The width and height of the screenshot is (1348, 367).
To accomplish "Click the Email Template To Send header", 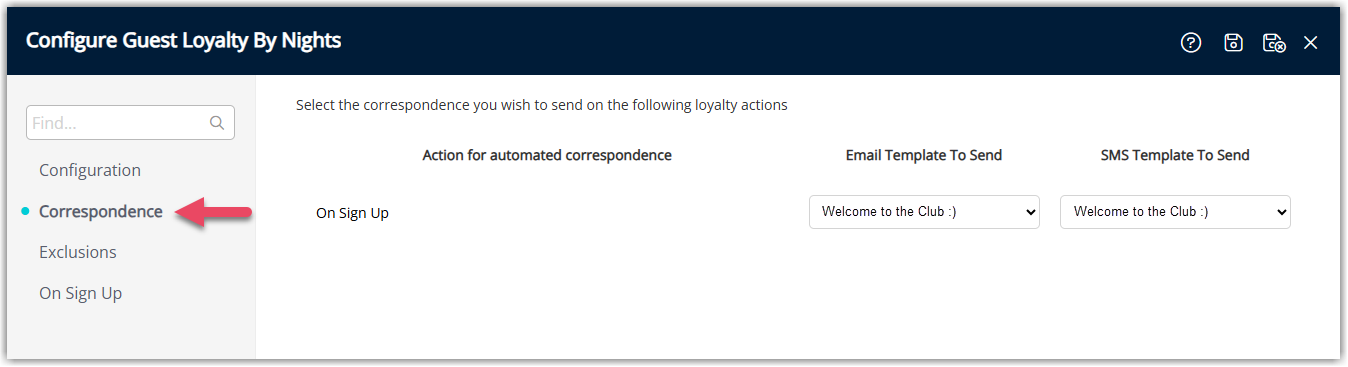I will 924,155.
